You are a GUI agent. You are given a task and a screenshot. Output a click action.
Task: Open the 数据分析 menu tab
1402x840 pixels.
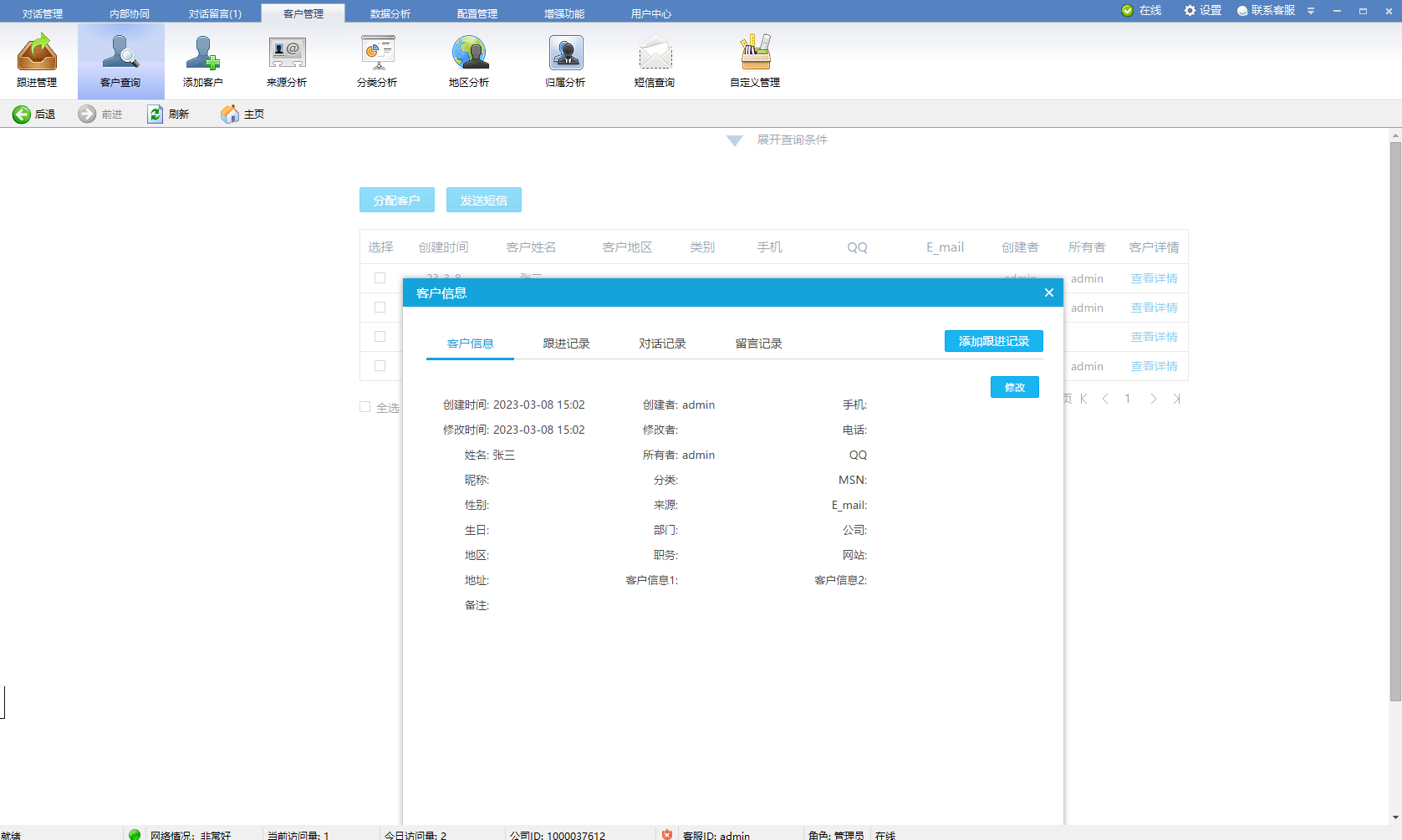point(390,13)
